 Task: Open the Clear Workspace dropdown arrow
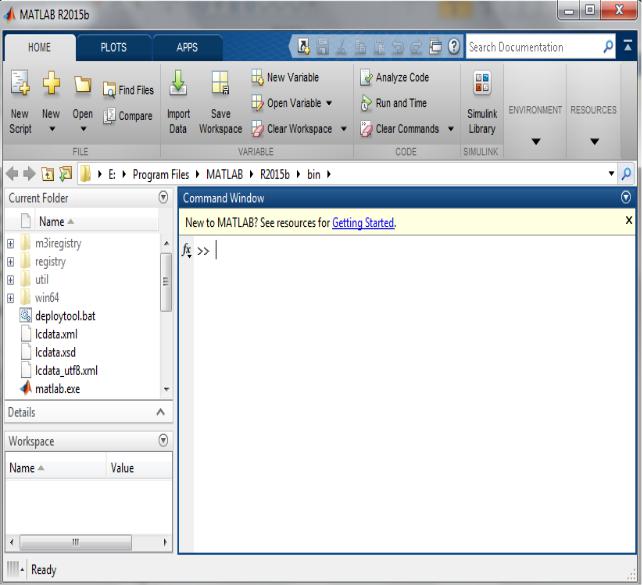[x=344, y=129]
